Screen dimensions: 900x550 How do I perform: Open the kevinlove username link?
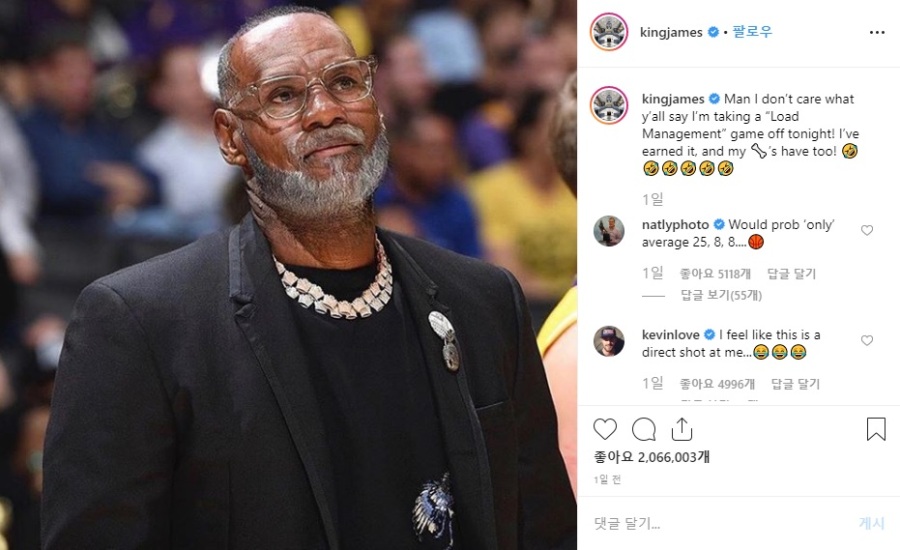click(670, 335)
